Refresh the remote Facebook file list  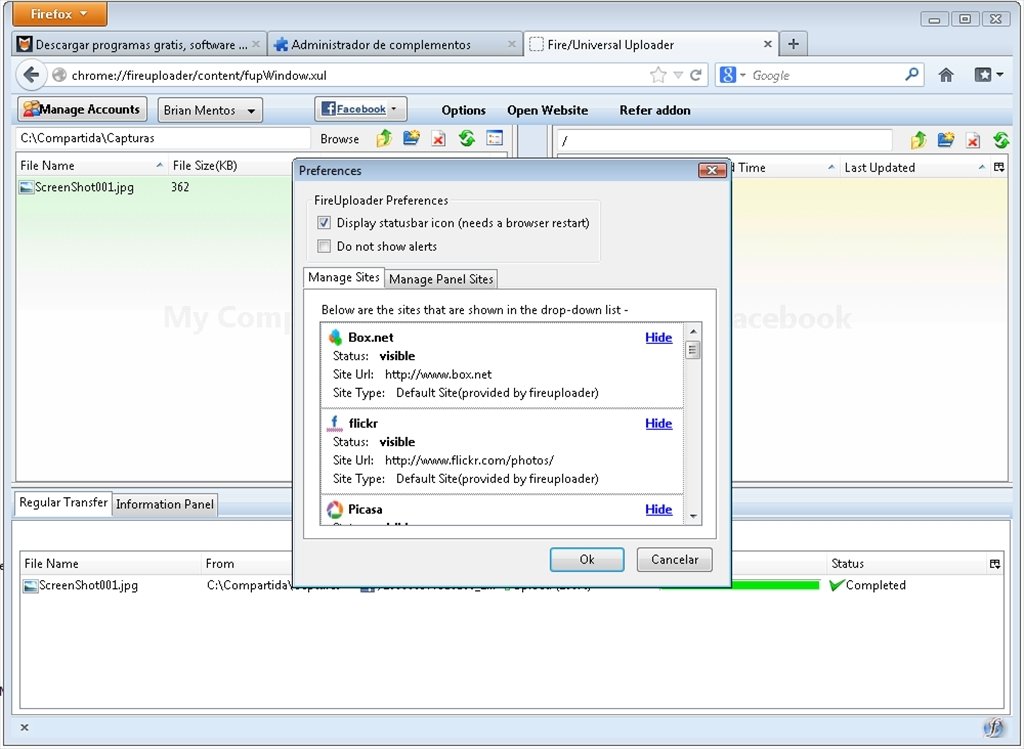click(1000, 139)
